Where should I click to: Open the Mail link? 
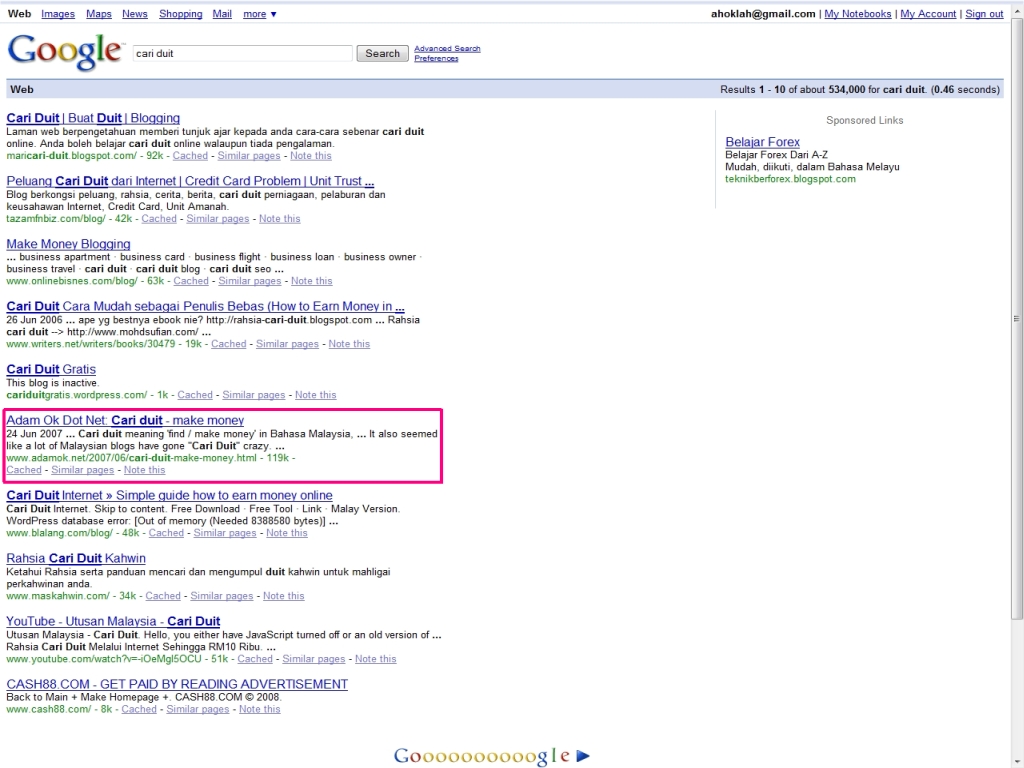[222, 14]
